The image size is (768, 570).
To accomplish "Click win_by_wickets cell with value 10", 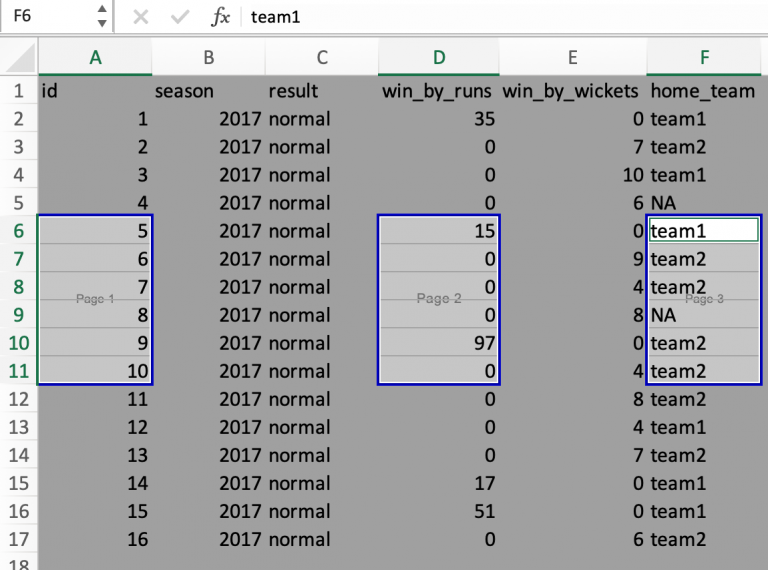I will pos(573,175).
